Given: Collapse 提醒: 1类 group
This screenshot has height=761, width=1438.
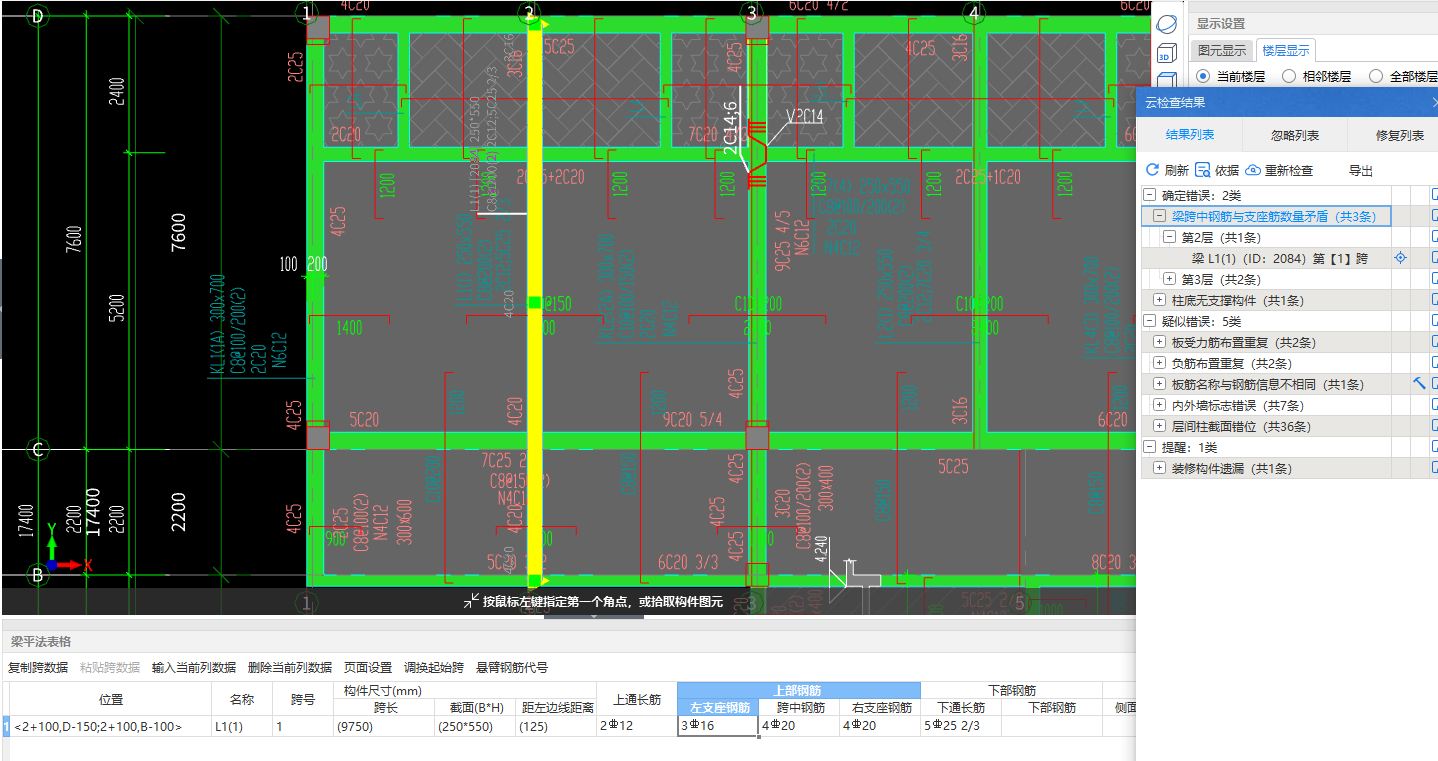Looking at the screenshot, I should point(1149,447).
